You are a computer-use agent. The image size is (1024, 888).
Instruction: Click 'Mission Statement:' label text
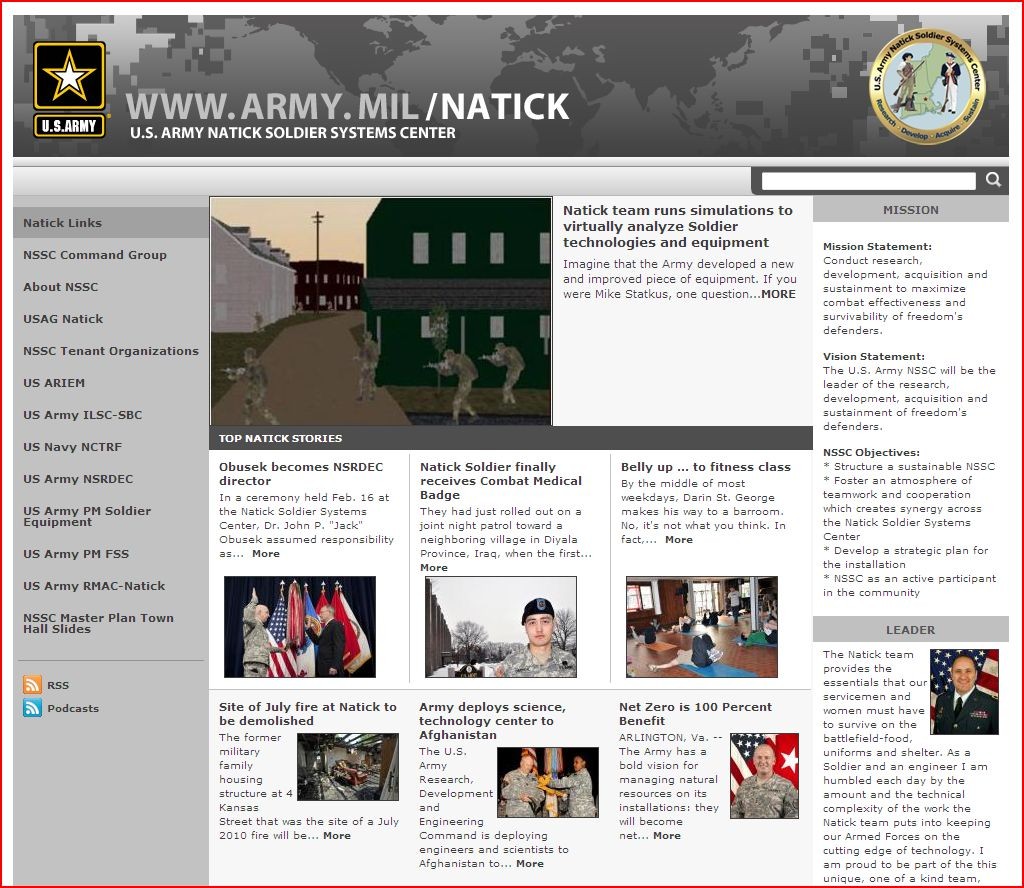(877, 246)
